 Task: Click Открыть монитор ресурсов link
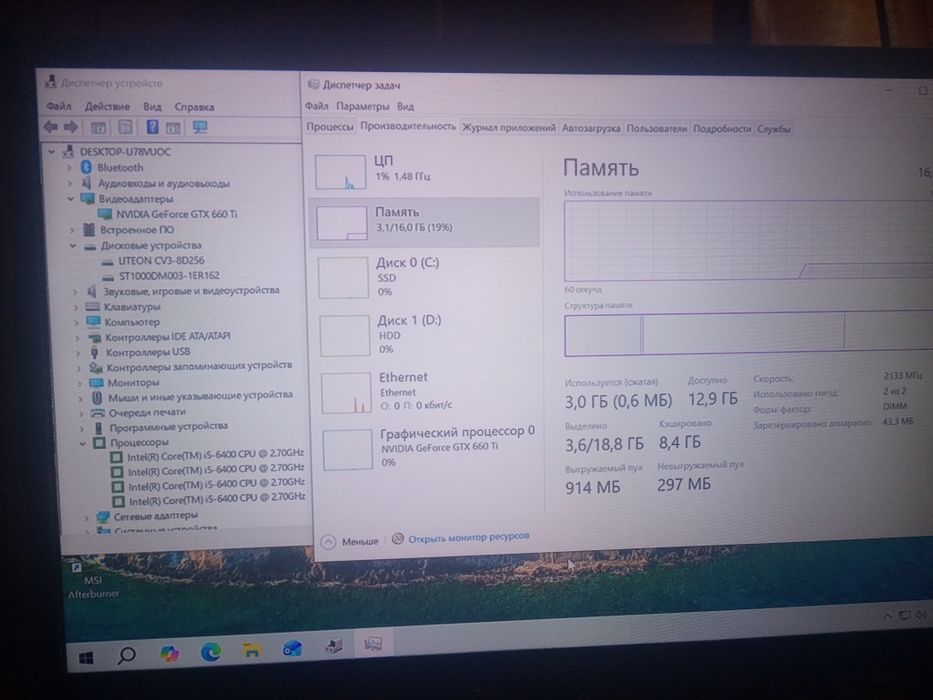(x=468, y=537)
